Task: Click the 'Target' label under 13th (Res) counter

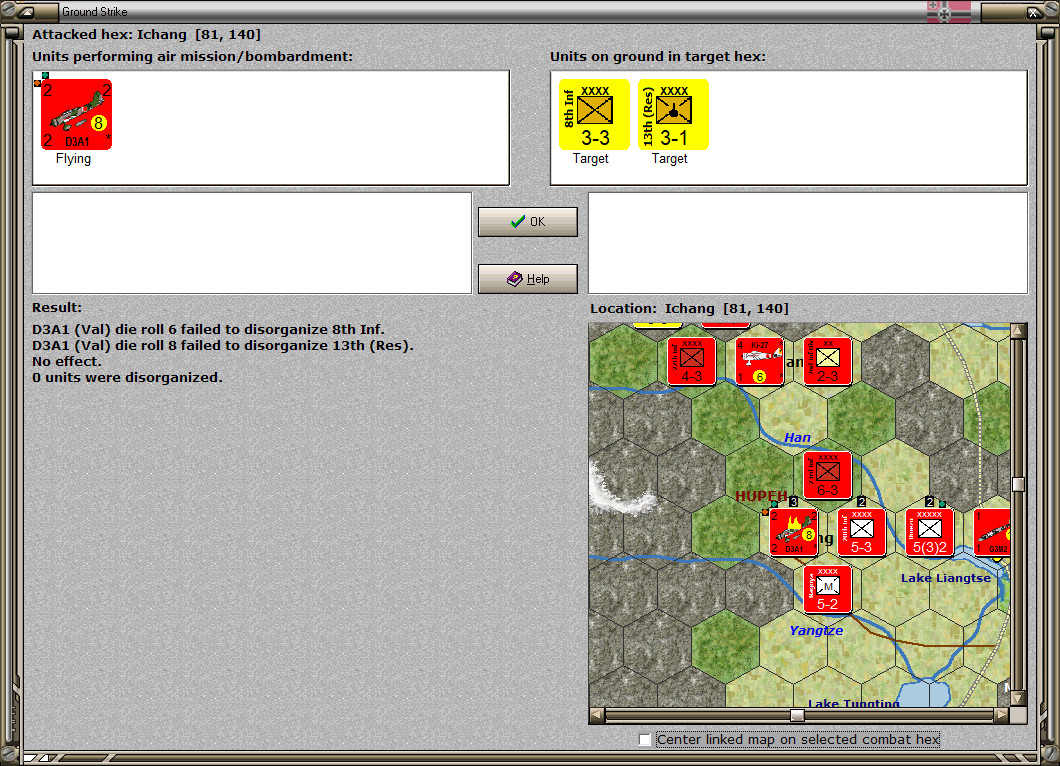Action: (x=669, y=158)
